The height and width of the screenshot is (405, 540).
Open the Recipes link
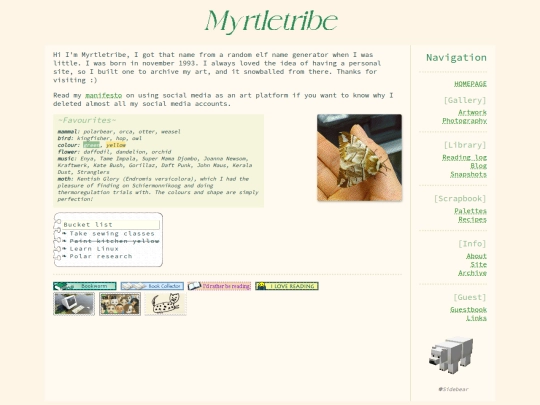(472, 219)
